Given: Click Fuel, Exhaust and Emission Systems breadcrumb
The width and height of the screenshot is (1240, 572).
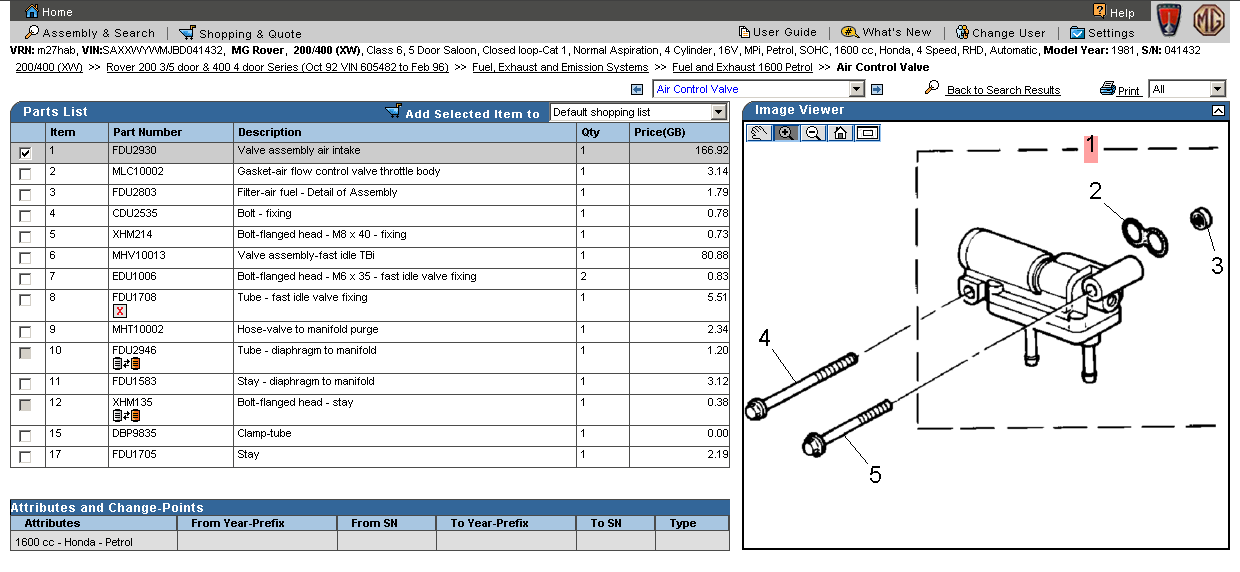Looking at the screenshot, I should (x=560, y=67).
